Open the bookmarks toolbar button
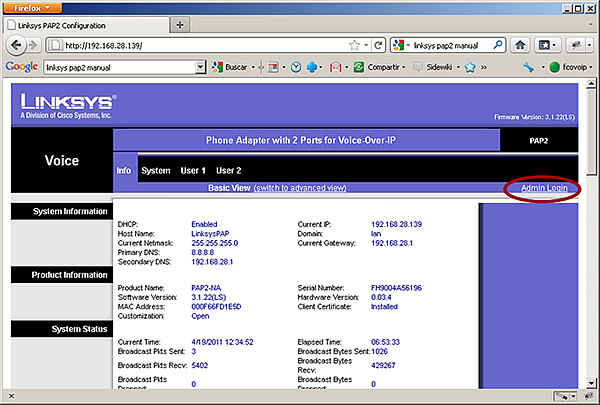The image size is (600, 405). click(x=544, y=45)
